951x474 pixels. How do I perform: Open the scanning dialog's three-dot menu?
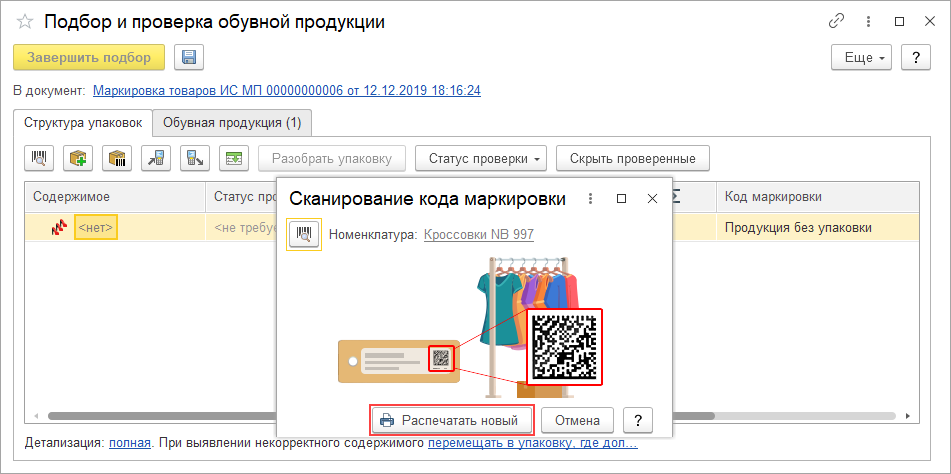(x=590, y=199)
